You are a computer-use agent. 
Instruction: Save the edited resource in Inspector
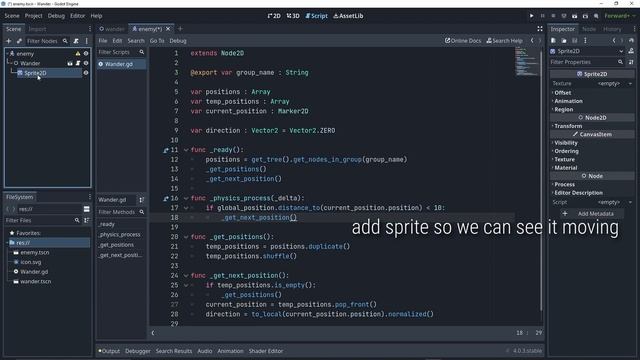[x=574, y=40]
